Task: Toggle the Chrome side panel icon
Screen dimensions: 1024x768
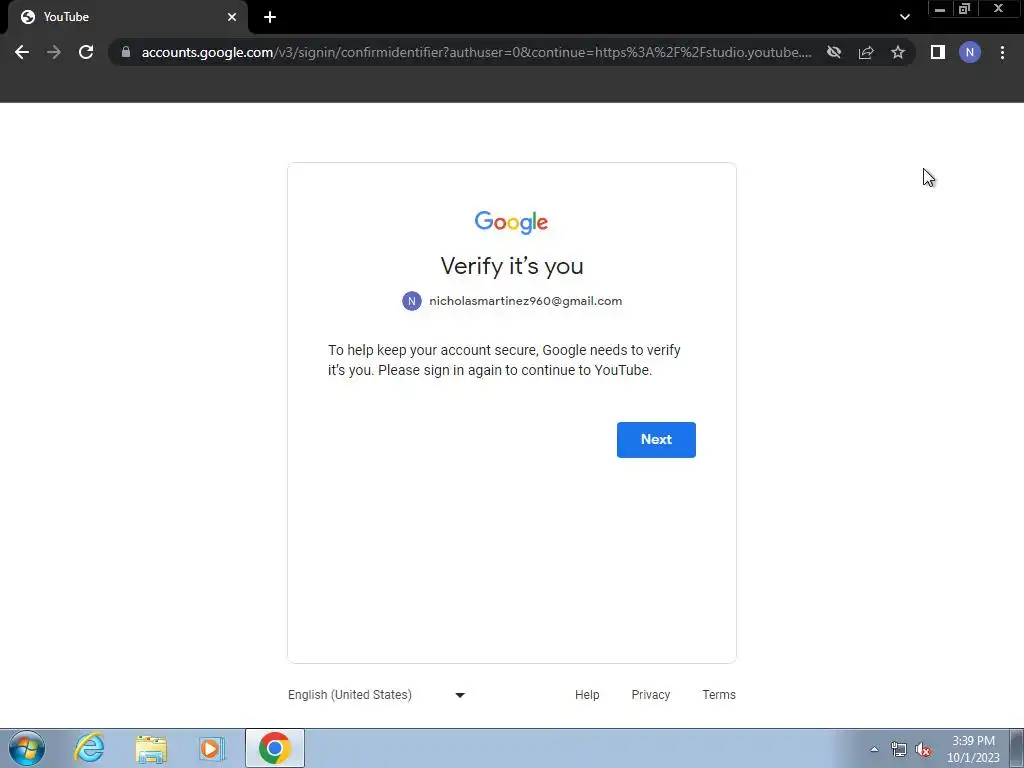Action: [938, 52]
